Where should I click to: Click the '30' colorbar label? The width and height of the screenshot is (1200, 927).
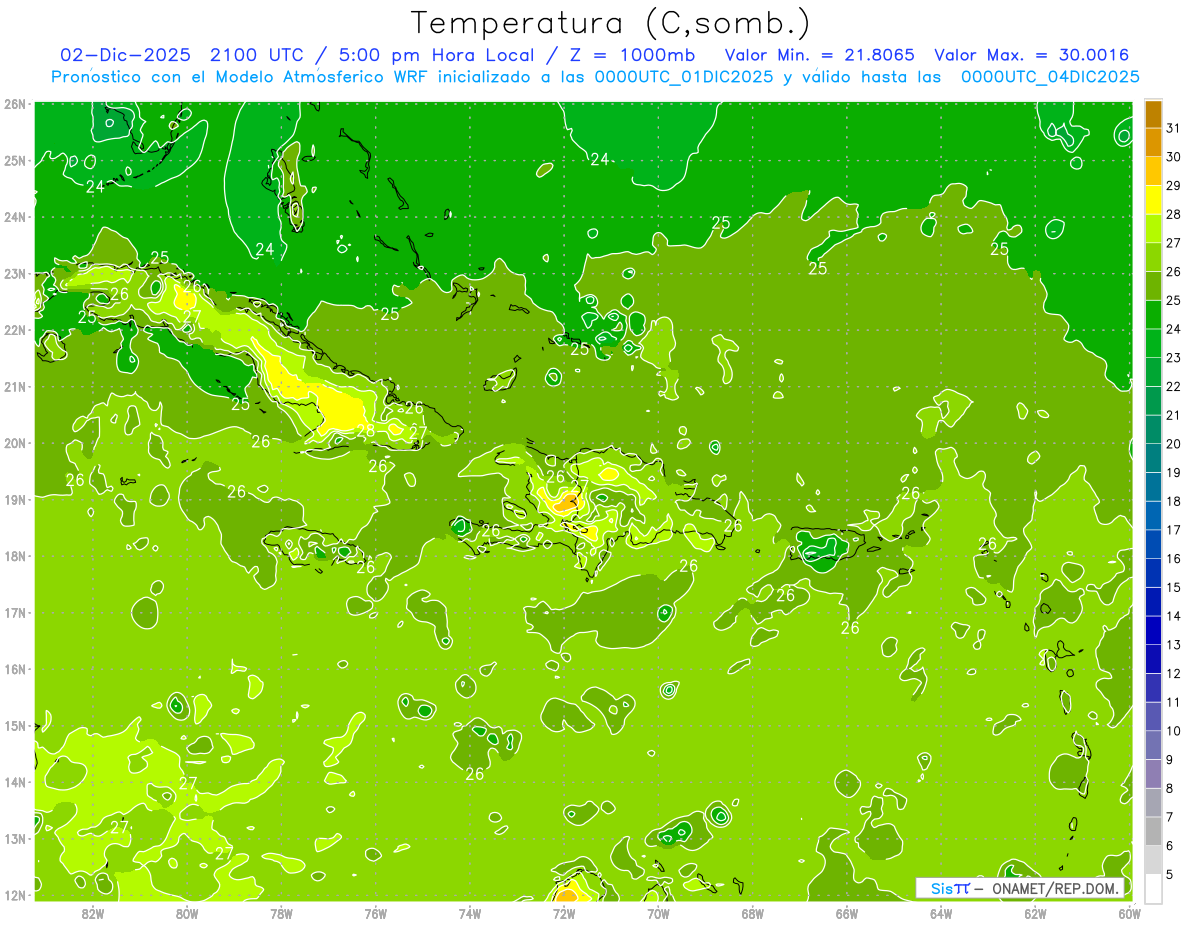[1174, 157]
